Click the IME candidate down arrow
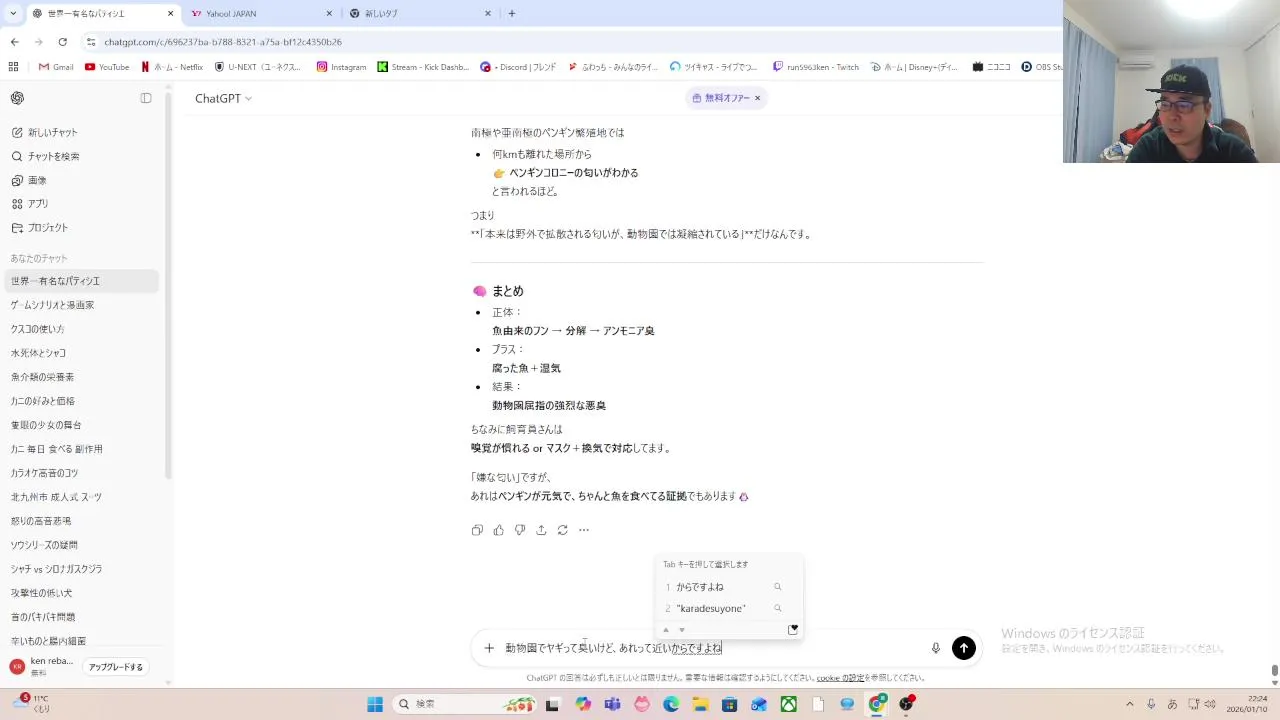 (x=682, y=630)
